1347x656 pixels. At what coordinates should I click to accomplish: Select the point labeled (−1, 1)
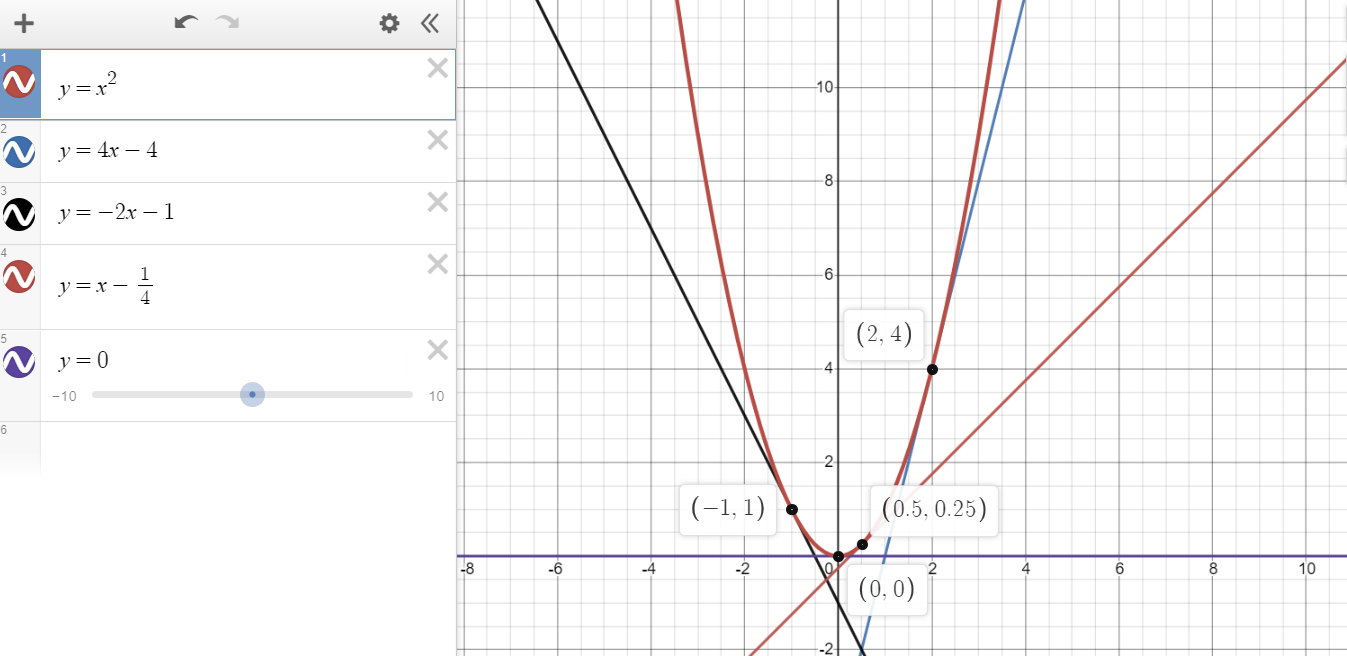point(791,509)
